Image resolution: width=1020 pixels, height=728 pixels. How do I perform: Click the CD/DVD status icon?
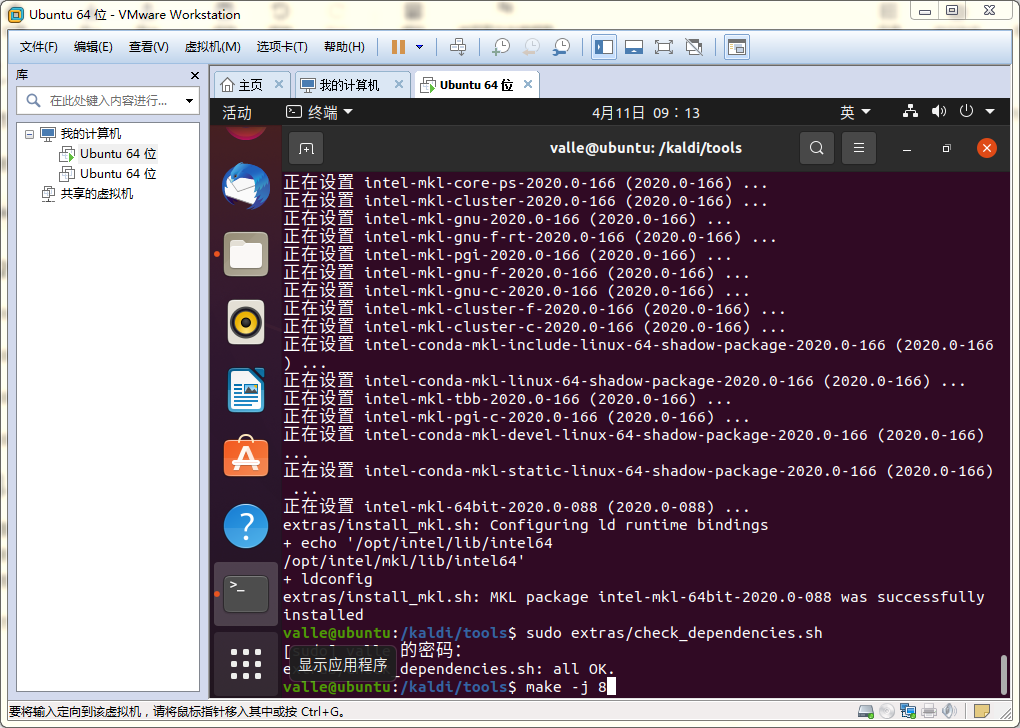(887, 711)
